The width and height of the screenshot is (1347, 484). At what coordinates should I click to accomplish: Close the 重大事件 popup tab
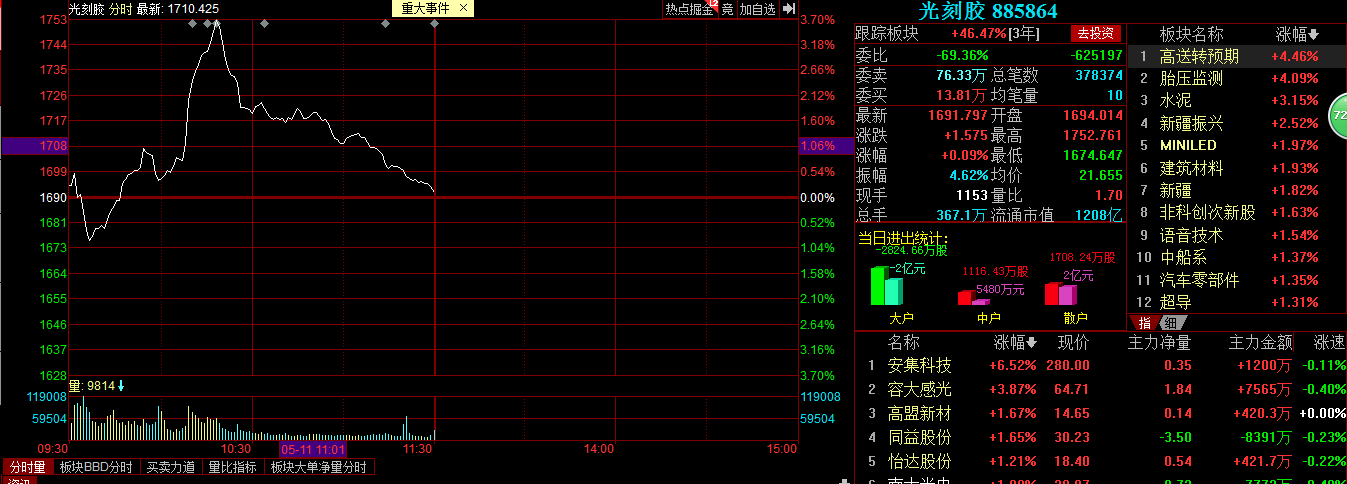pos(463,8)
